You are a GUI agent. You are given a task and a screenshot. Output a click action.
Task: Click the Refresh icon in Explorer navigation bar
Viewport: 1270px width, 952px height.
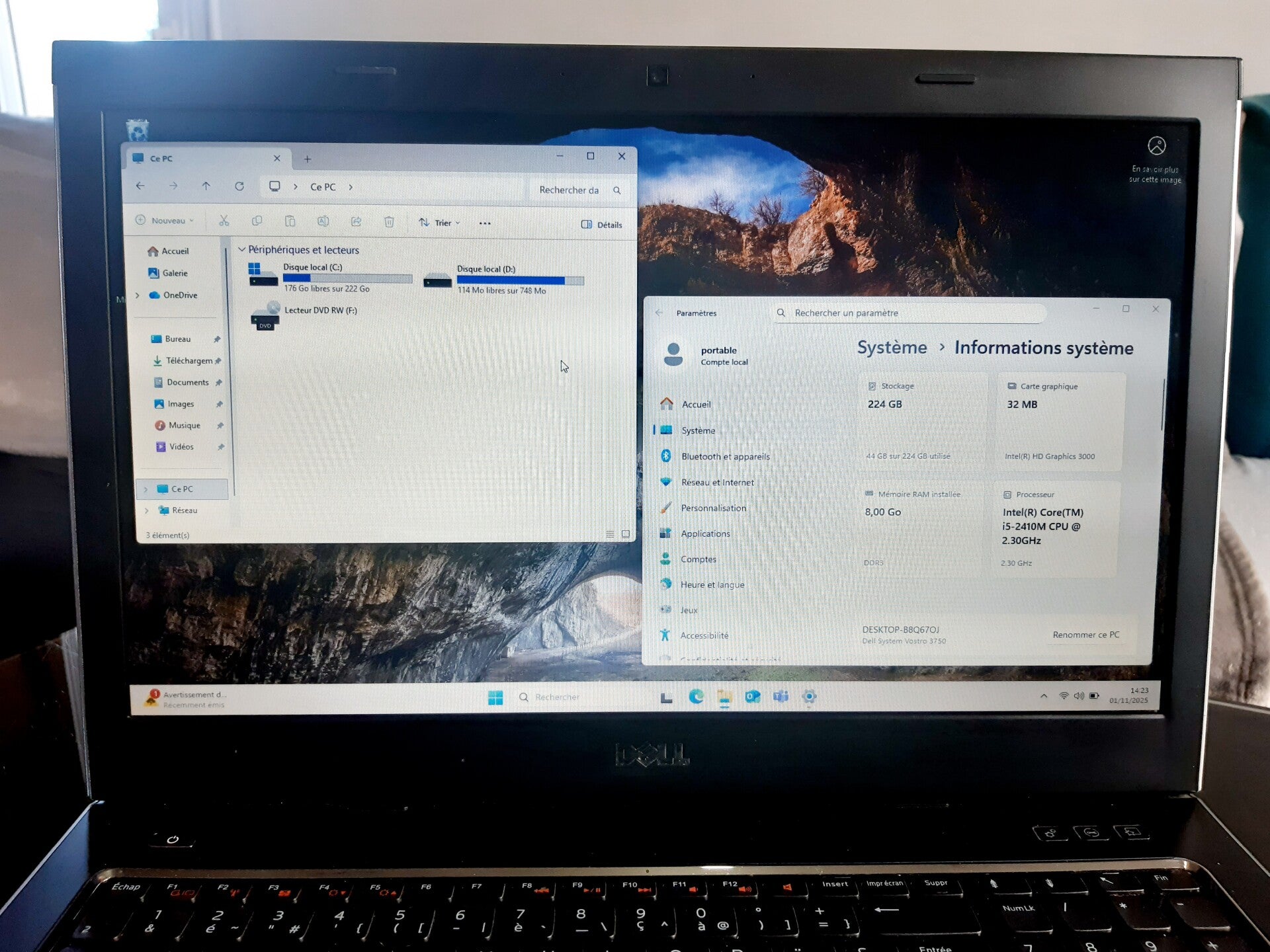[239, 186]
